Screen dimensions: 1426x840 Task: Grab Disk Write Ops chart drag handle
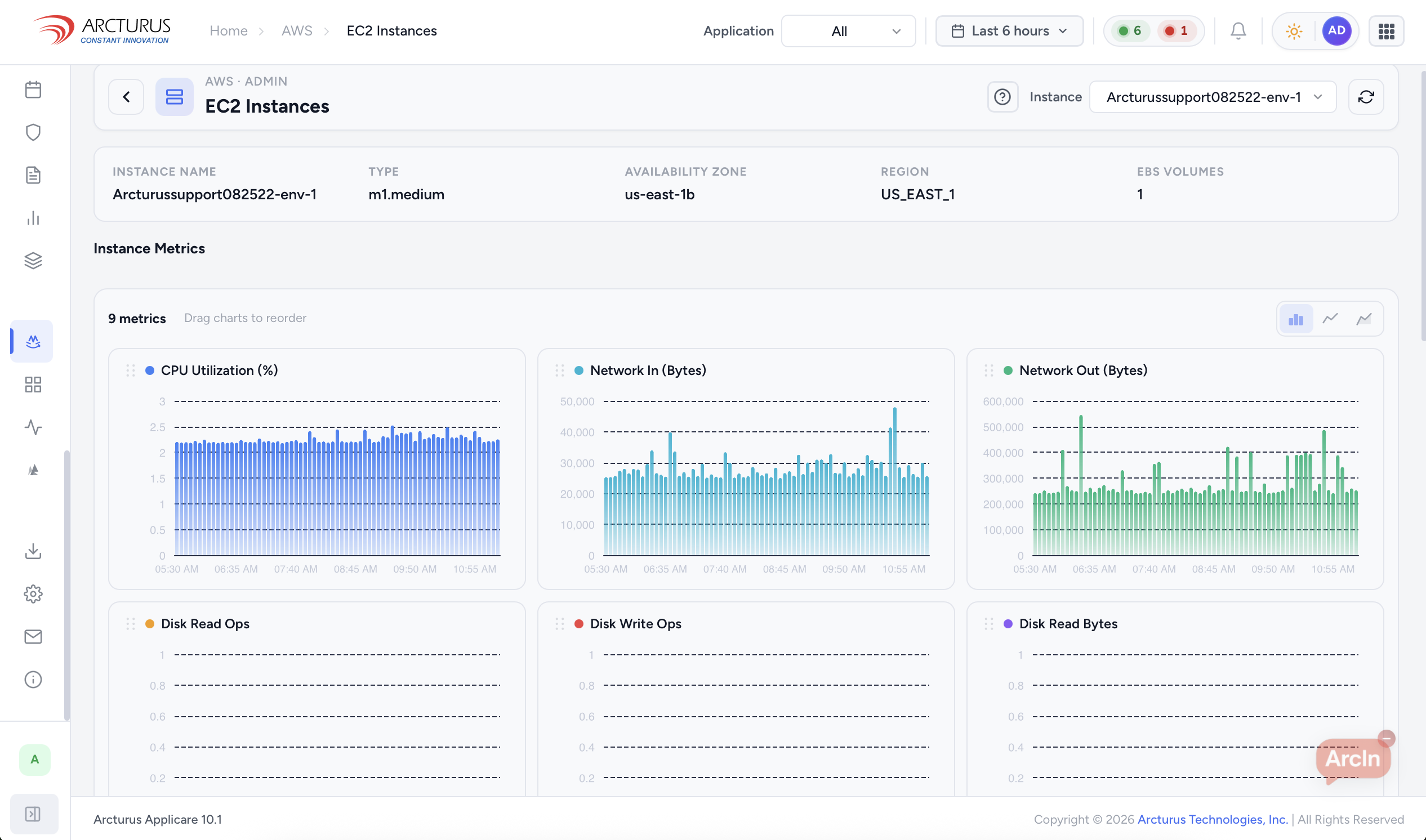click(x=559, y=624)
